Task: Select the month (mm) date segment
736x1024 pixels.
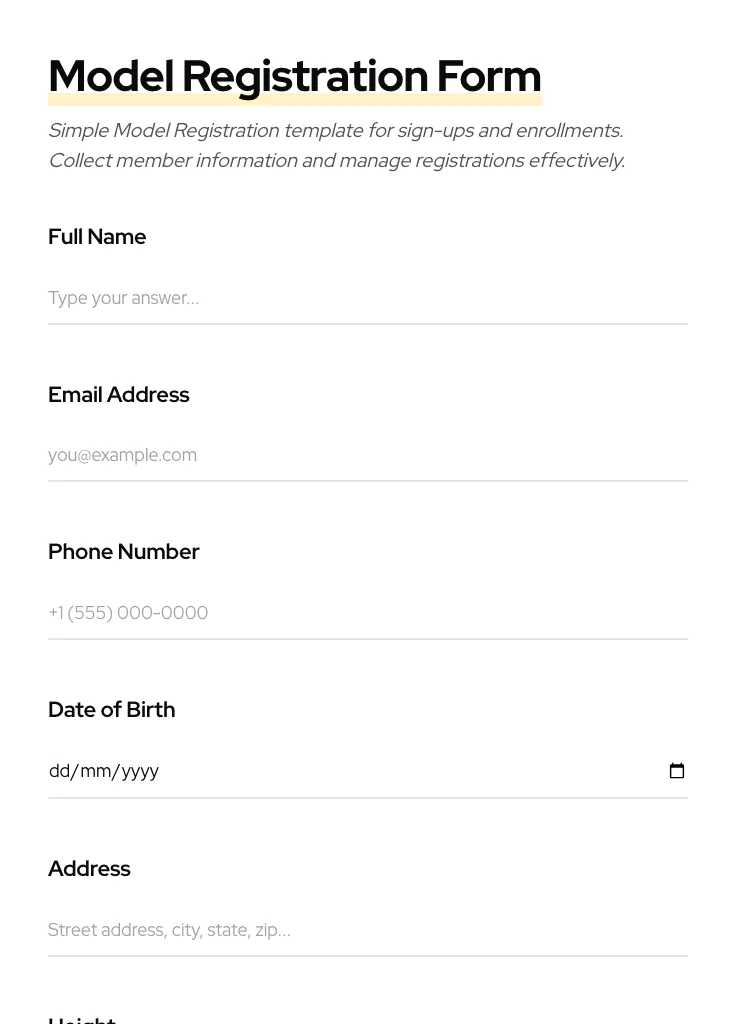Action: (x=95, y=771)
